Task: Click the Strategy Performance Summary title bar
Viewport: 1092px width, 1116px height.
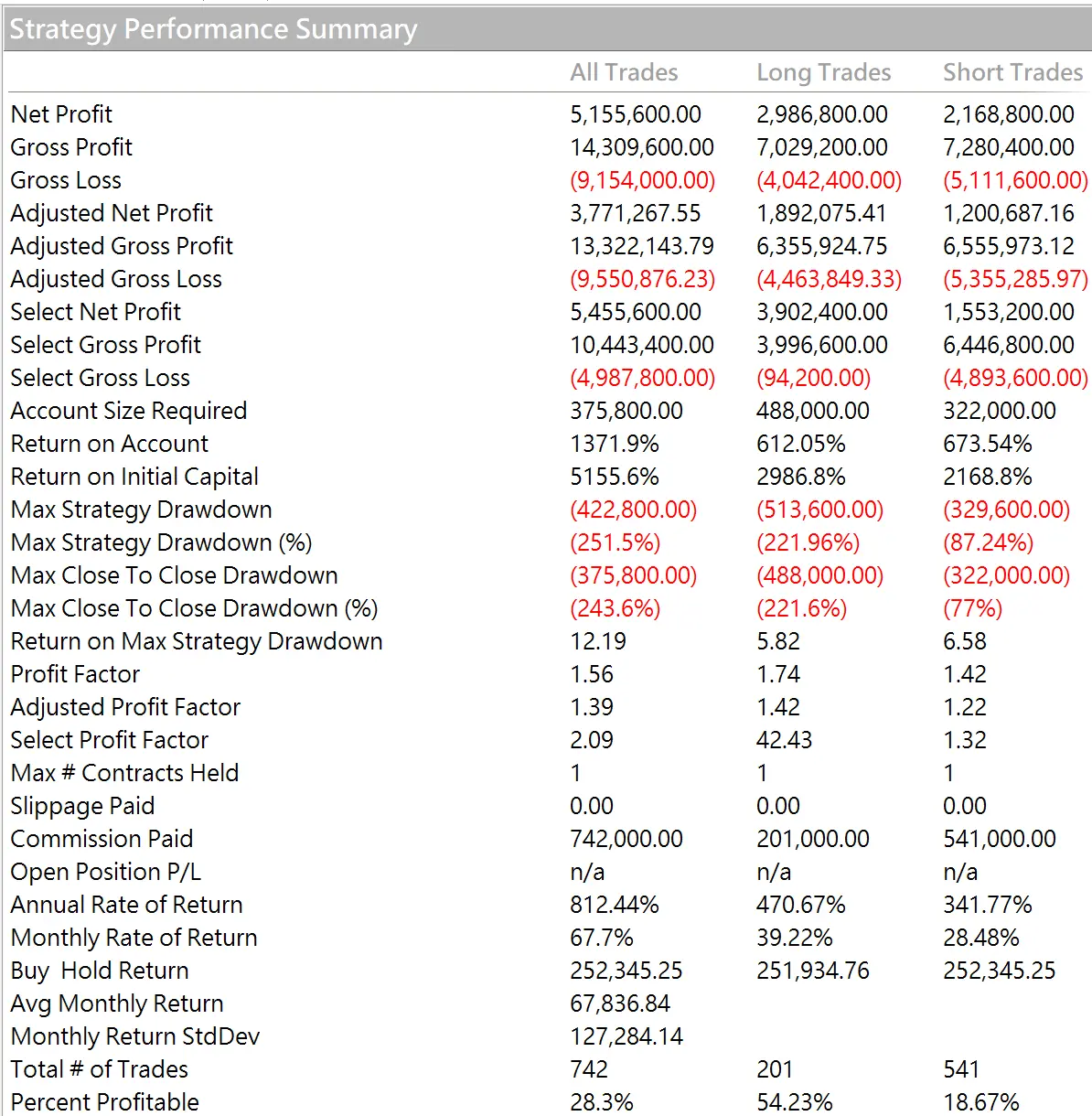Action: click(546, 29)
